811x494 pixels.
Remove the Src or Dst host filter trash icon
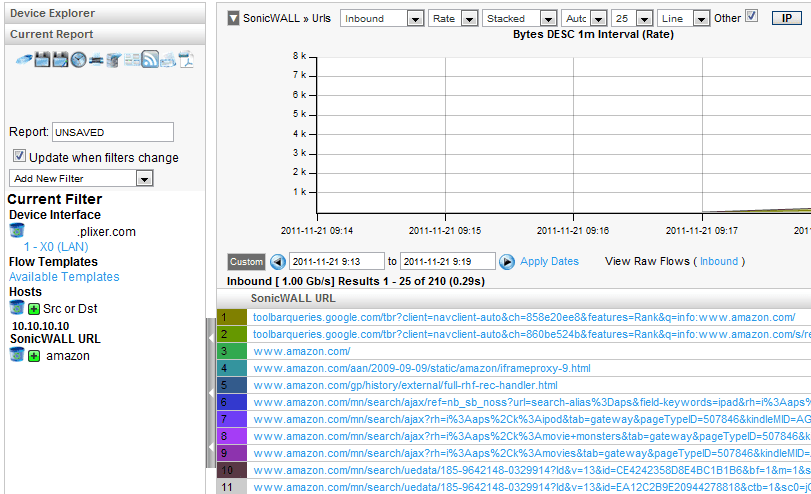point(17,308)
